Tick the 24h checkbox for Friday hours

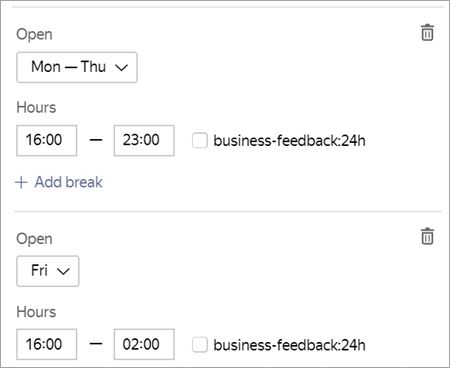click(x=200, y=345)
